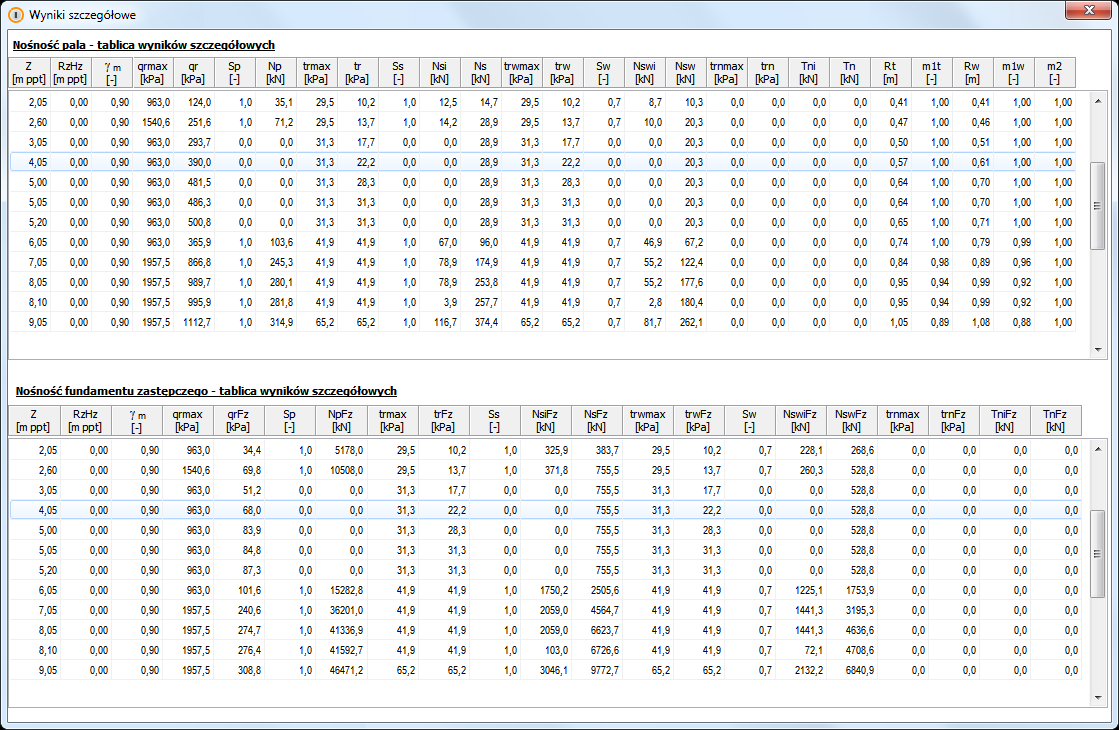Click the Rt [m] column header
Viewport: 1119px width, 730px height.
click(x=890, y=72)
